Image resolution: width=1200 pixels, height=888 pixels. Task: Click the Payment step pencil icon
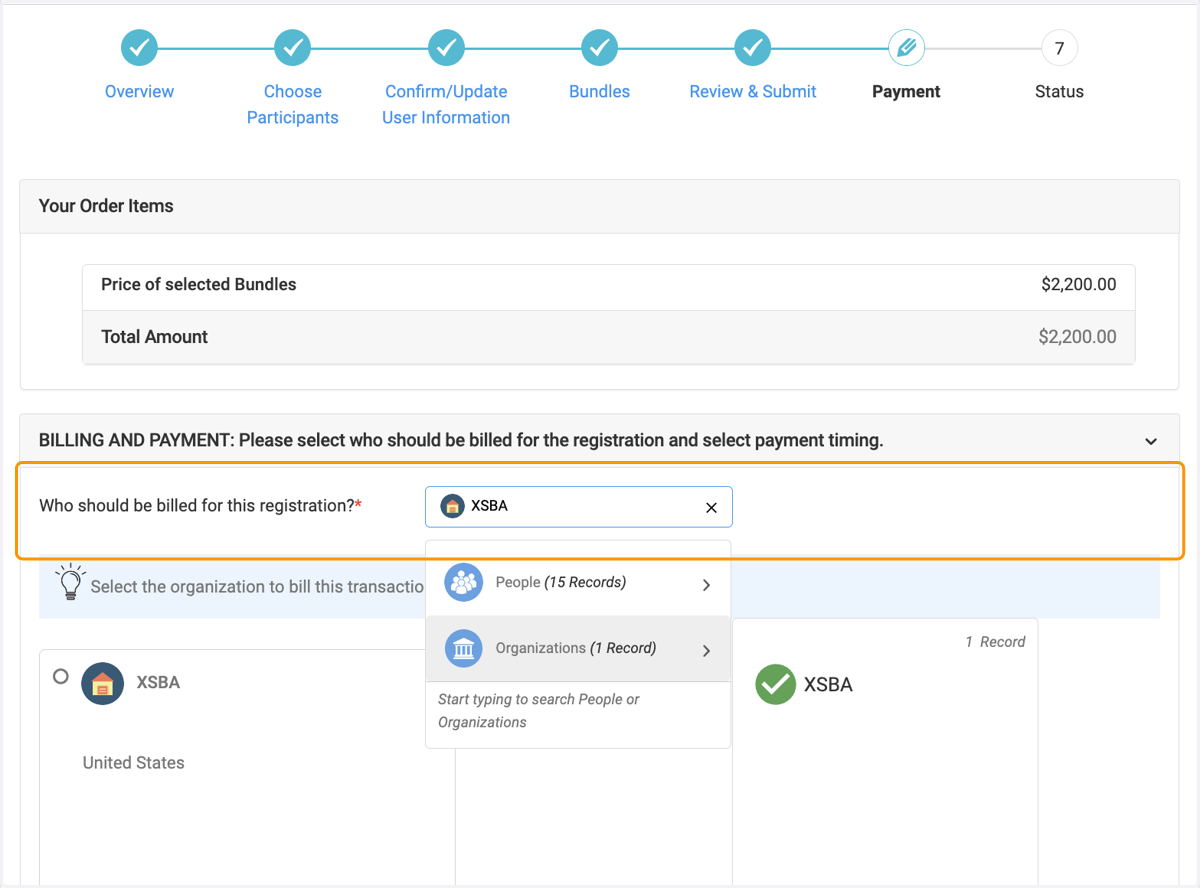pyautogui.click(x=906, y=47)
